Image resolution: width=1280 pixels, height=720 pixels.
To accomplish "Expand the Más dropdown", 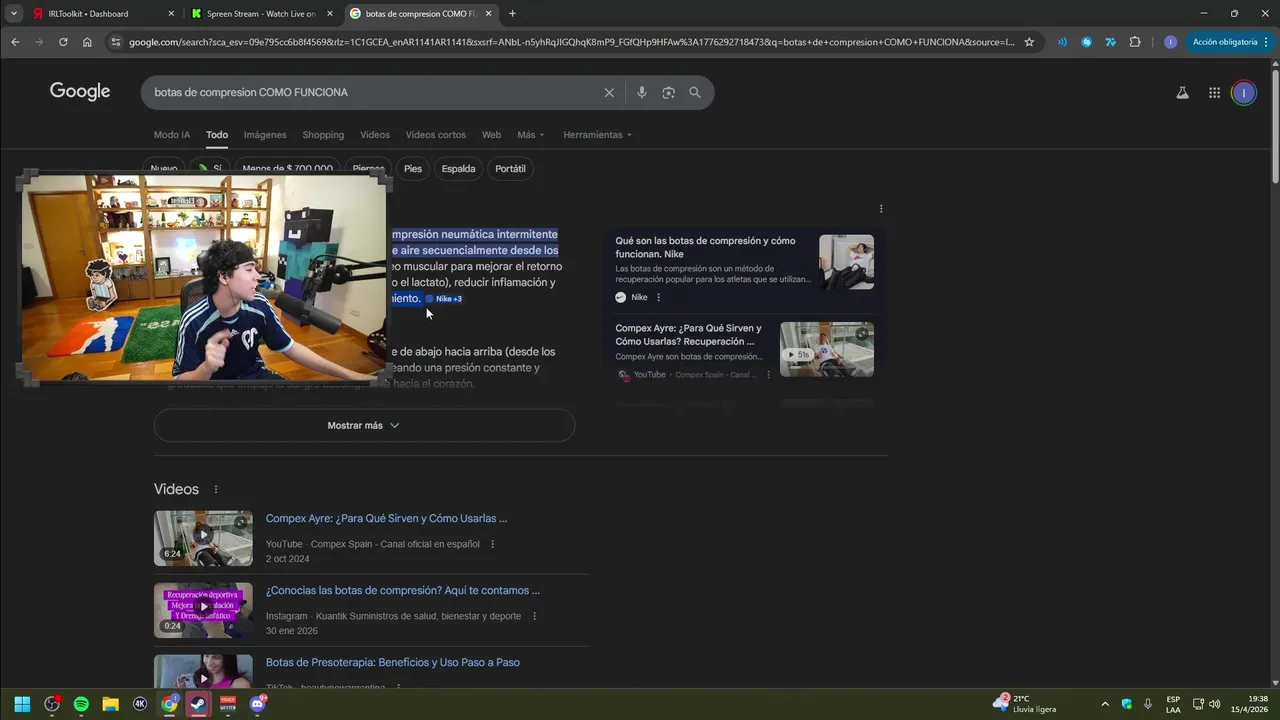I will [531, 135].
